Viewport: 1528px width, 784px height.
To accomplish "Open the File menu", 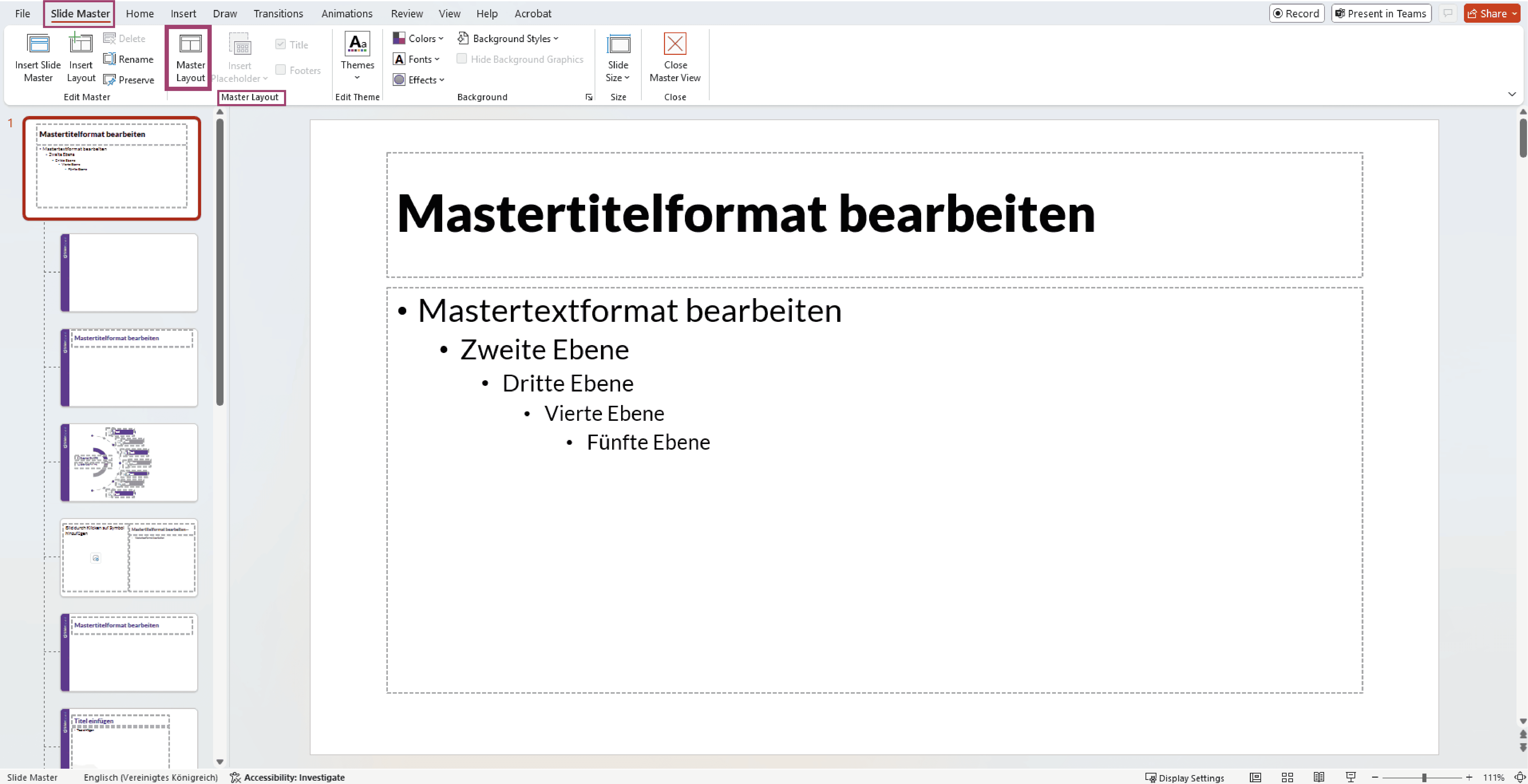I will point(22,14).
